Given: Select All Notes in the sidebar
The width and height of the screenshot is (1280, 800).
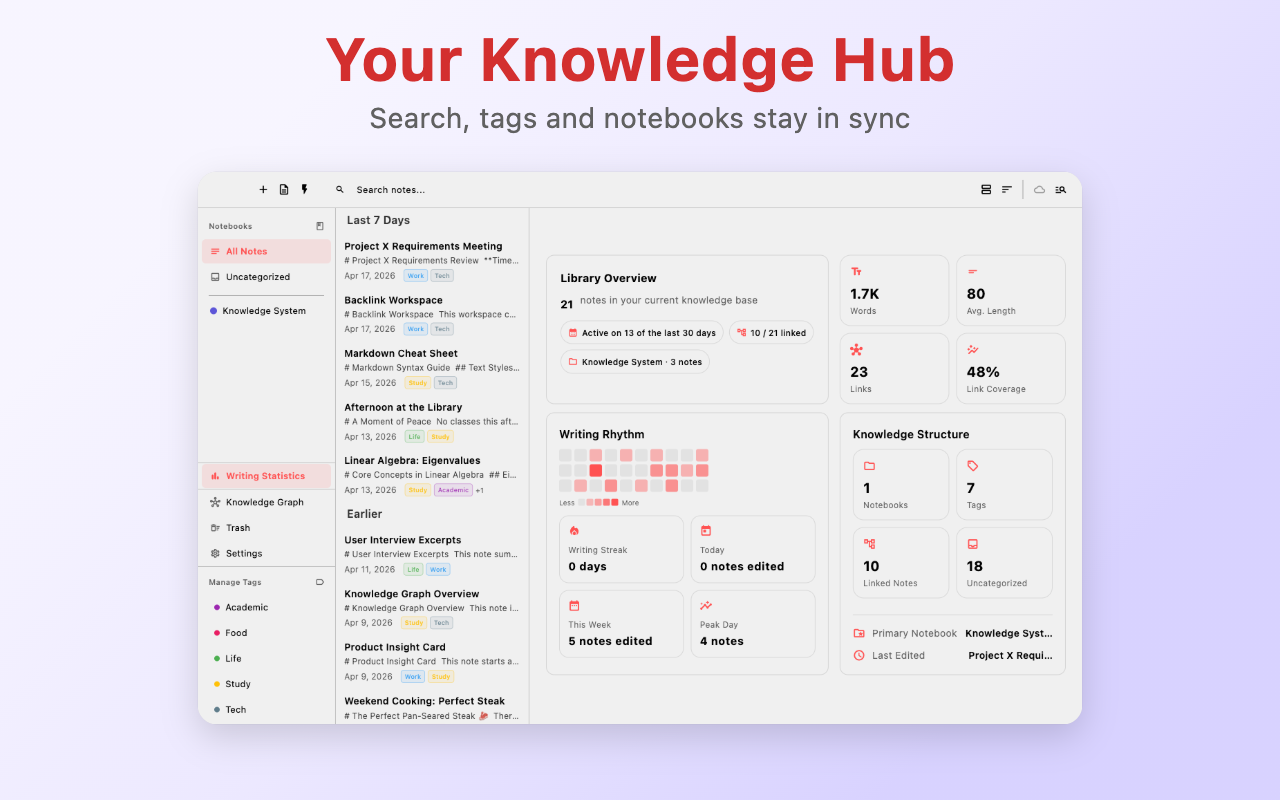Looking at the screenshot, I should pyautogui.click(x=266, y=251).
